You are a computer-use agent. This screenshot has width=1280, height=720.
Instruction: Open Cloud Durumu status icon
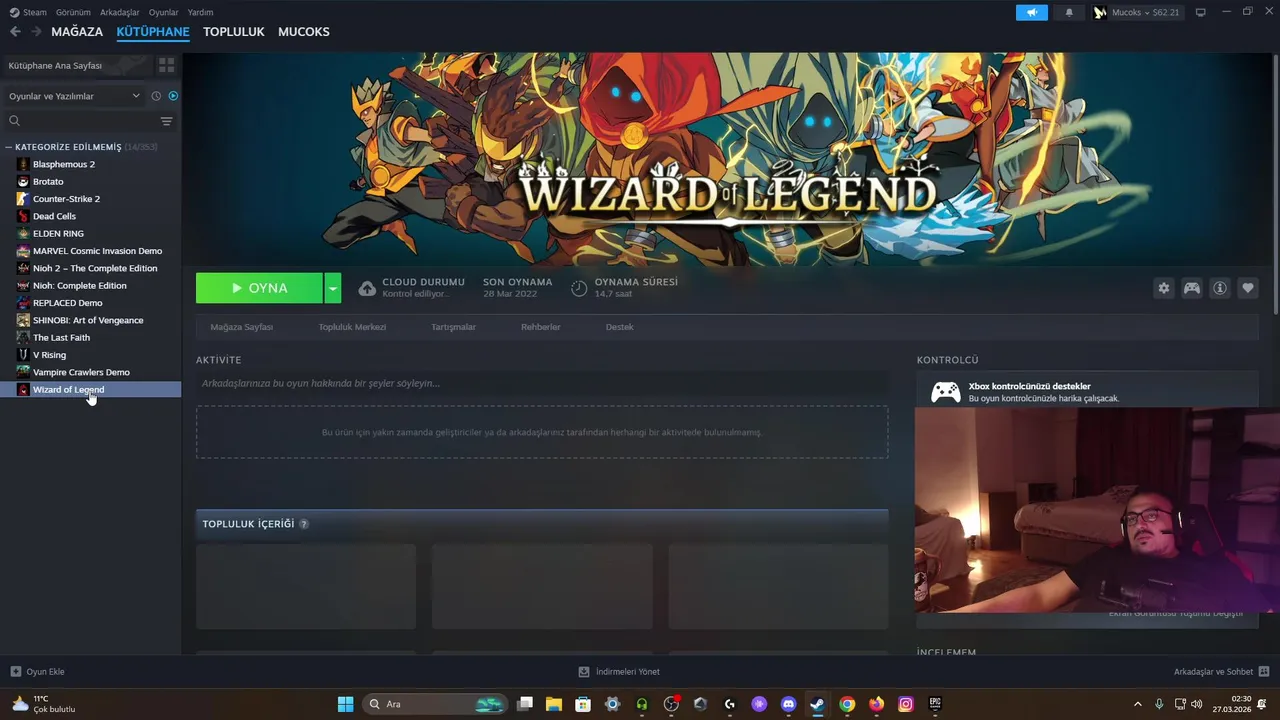[x=367, y=288]
